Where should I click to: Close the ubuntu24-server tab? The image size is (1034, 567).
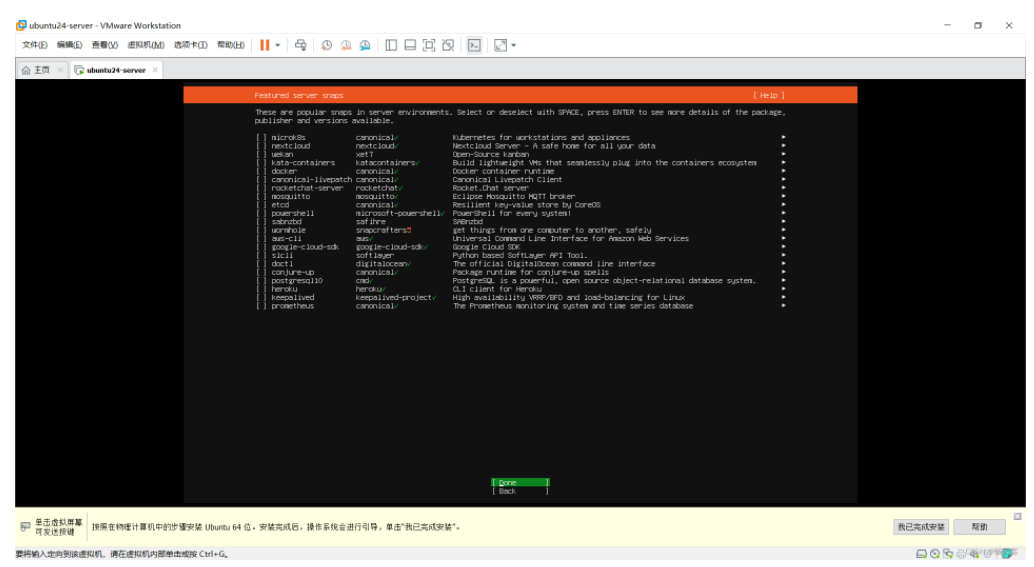click(x=155, y=70)
